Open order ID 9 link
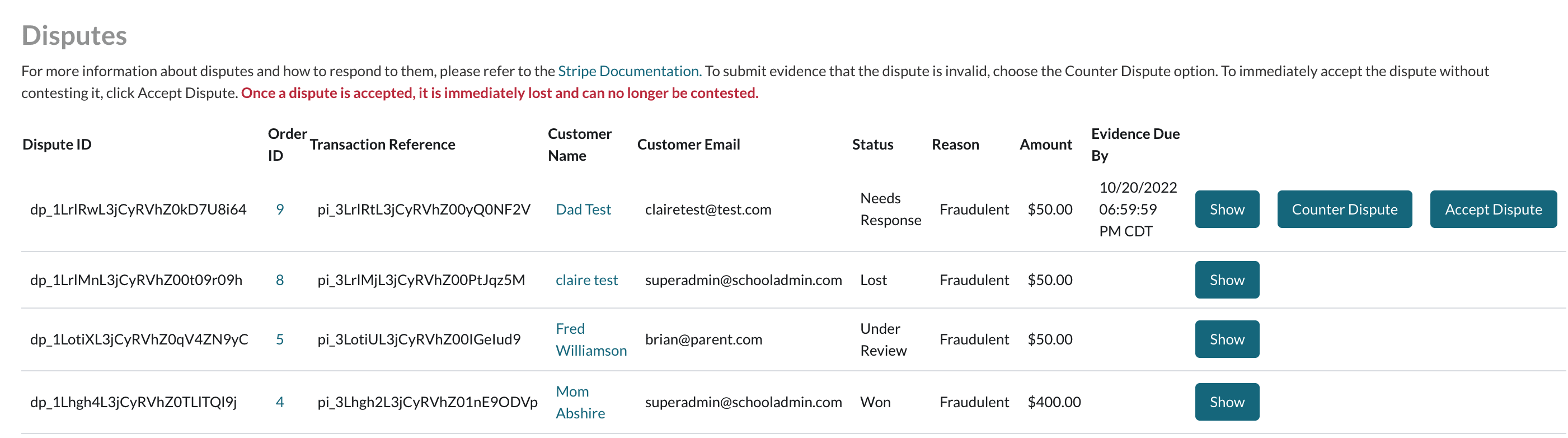The image size is (1568, 438). point(280,209)
